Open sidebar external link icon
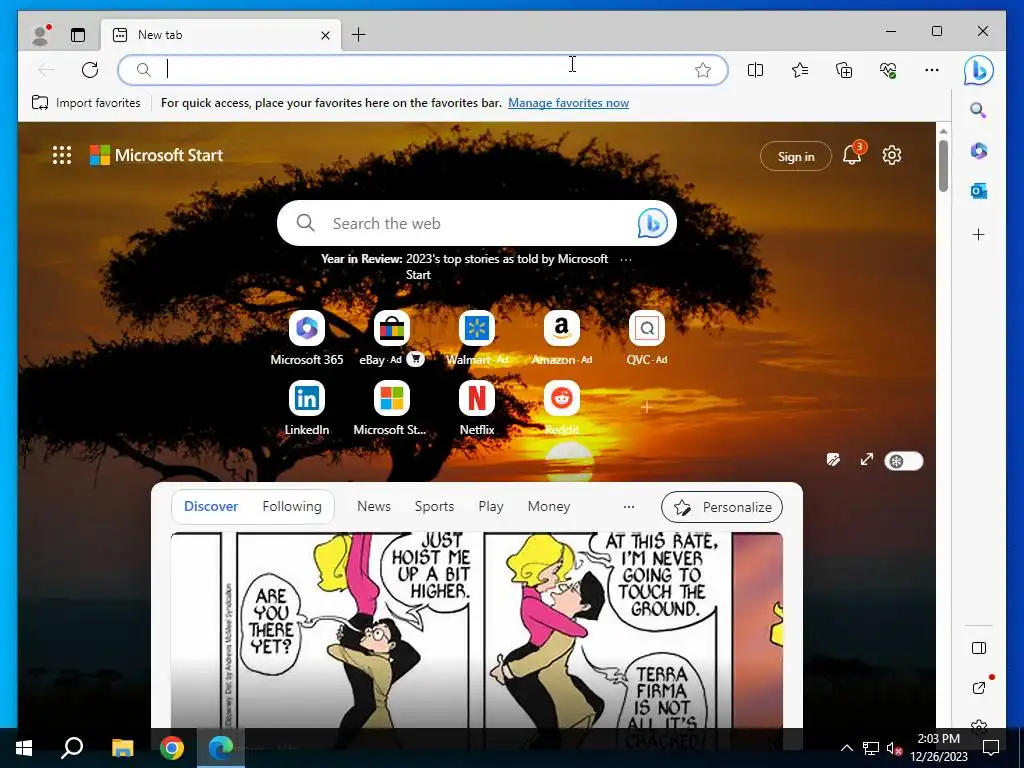Viewport: 1024px width, 768px height. point(978,688)
